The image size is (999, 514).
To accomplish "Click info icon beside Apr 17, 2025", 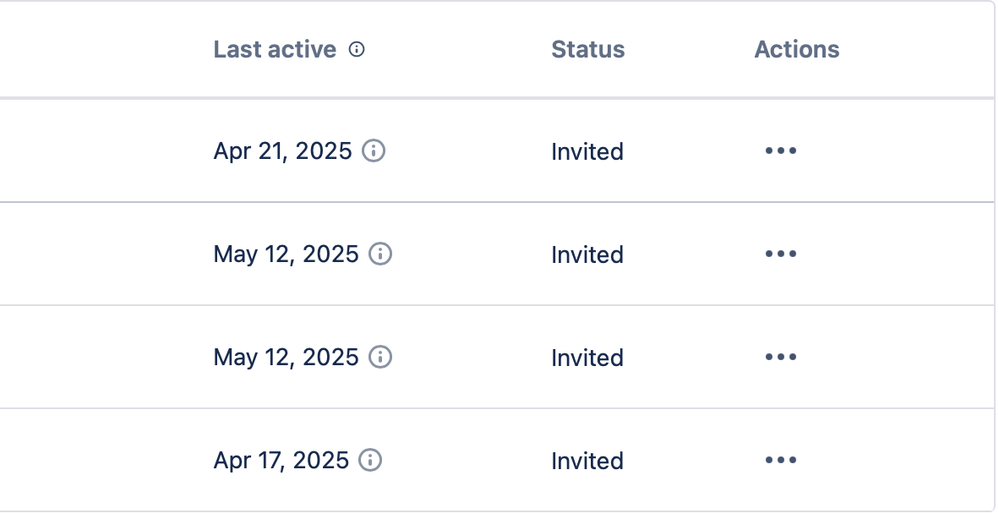I will click(x=370, y=460).
